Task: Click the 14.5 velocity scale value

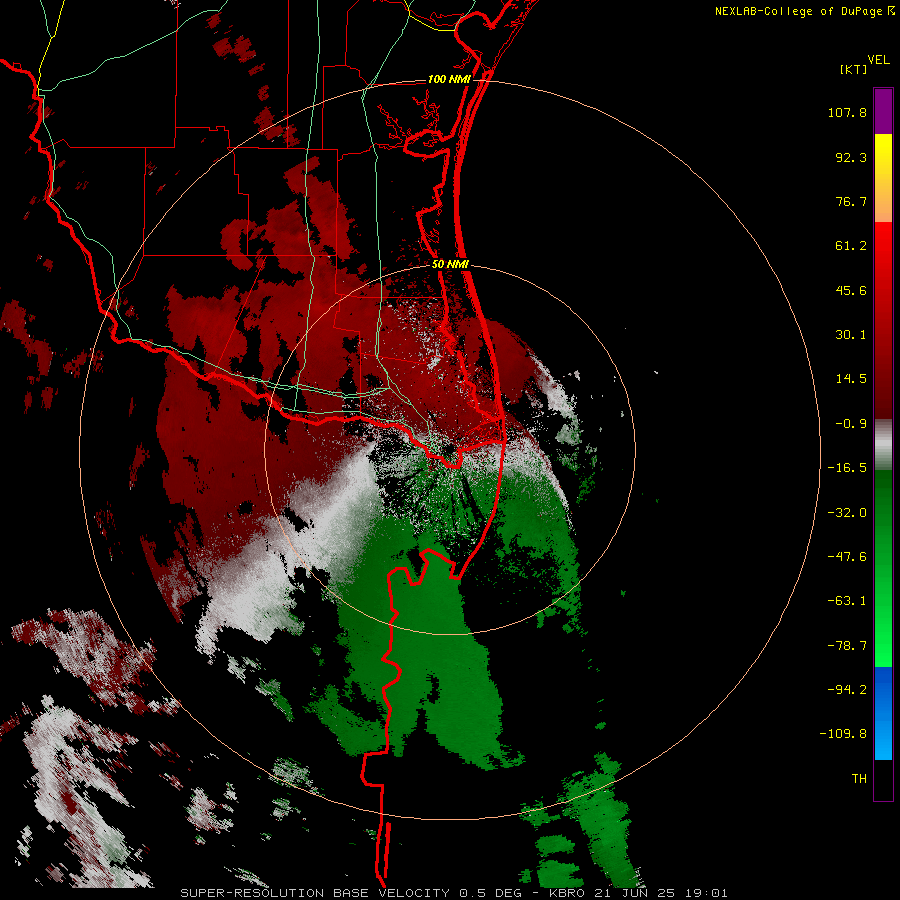Action: (851, 379)
